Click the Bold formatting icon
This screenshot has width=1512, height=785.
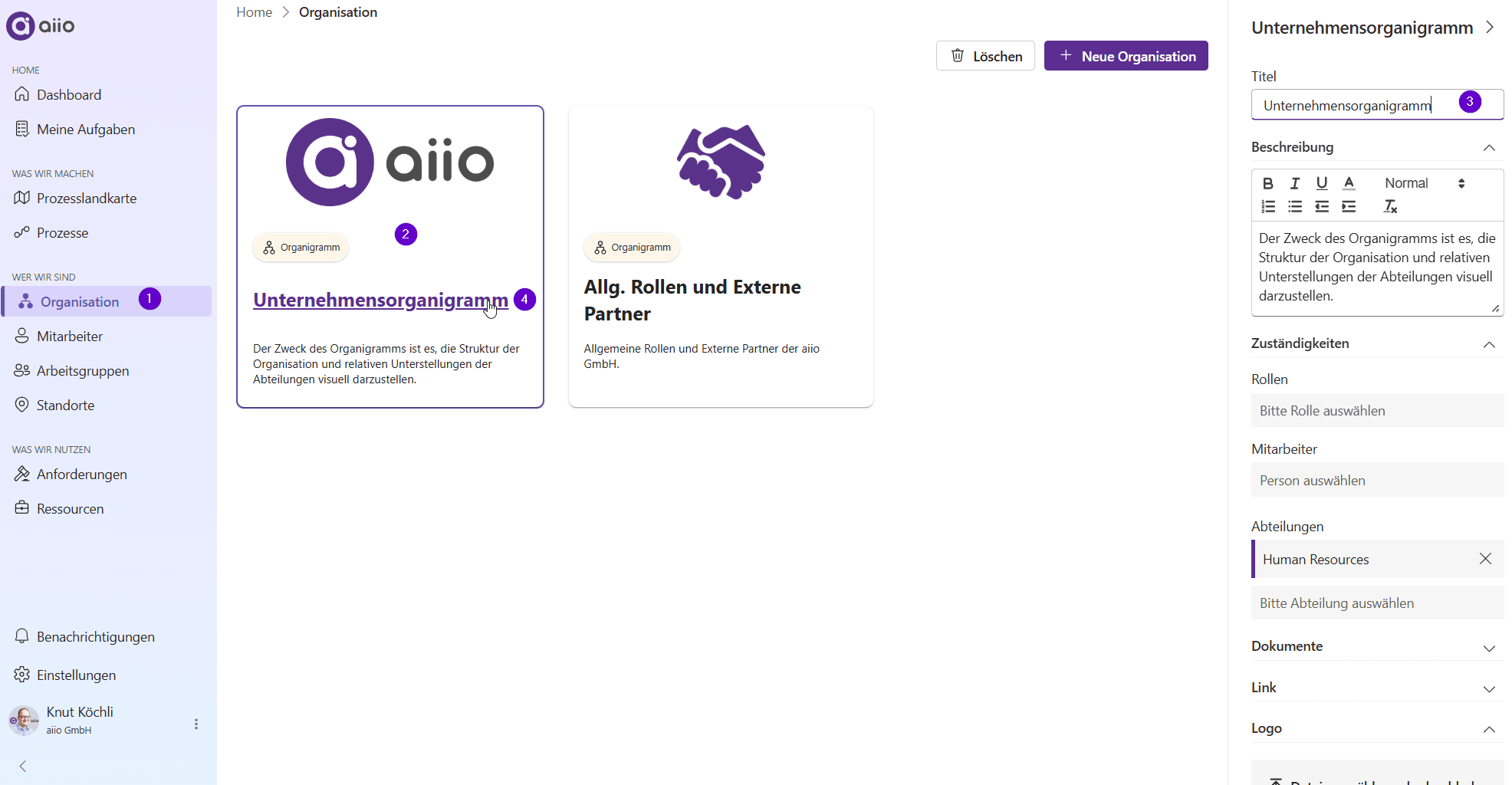tap(1268, 183)
